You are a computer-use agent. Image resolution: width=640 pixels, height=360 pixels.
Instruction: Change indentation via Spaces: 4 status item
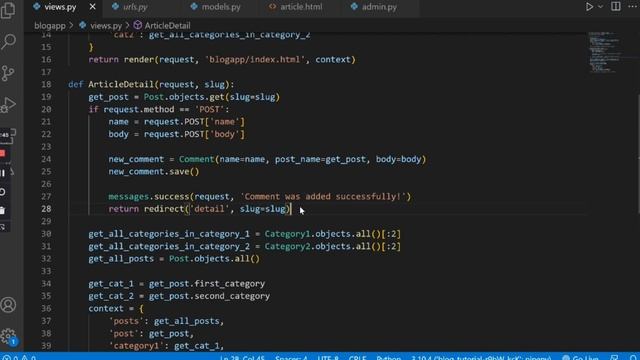click(291, 357)
